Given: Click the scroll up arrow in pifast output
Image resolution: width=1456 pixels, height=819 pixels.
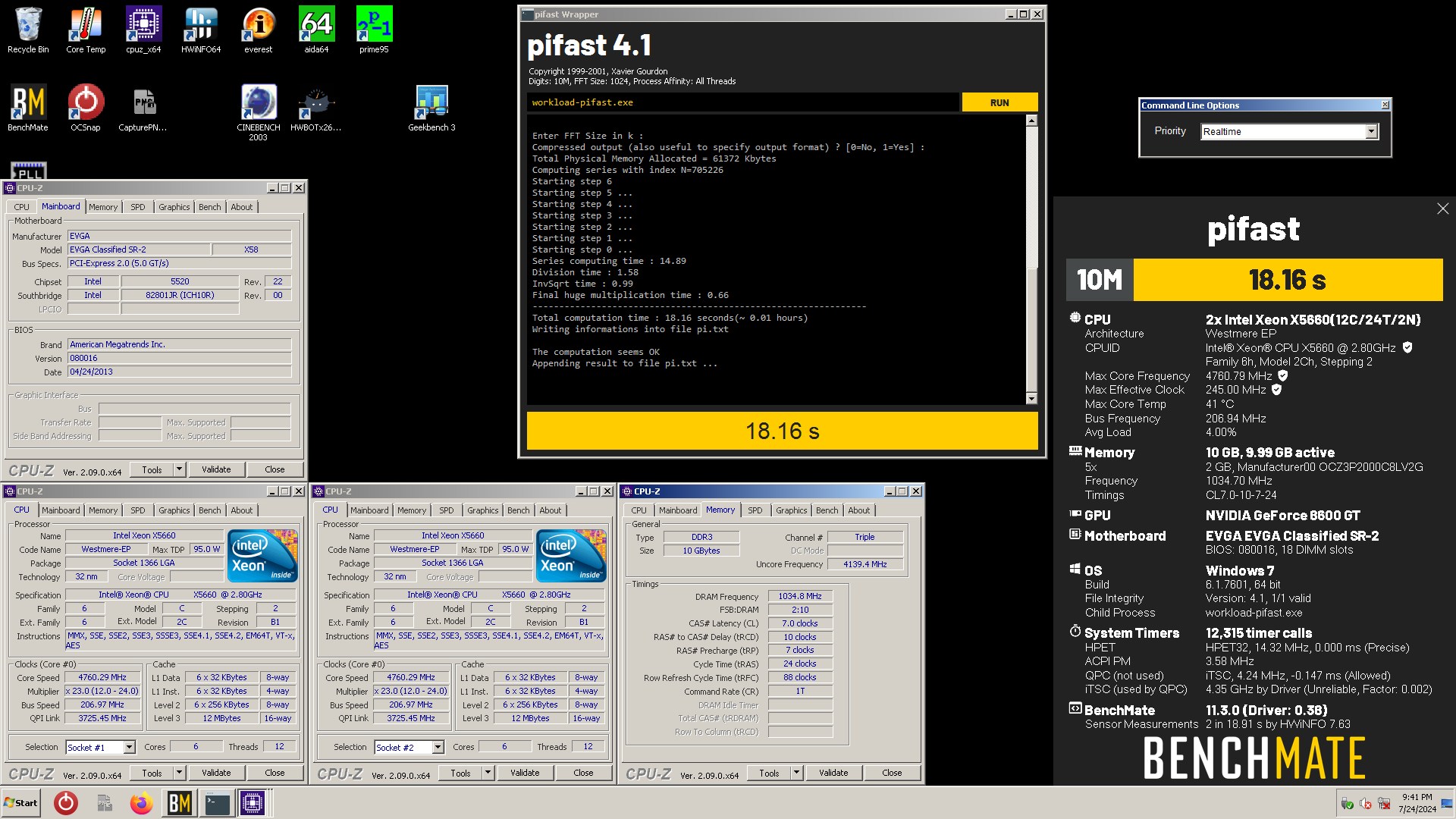Looking at the screenshot, I should click(x=1031, y=121).
